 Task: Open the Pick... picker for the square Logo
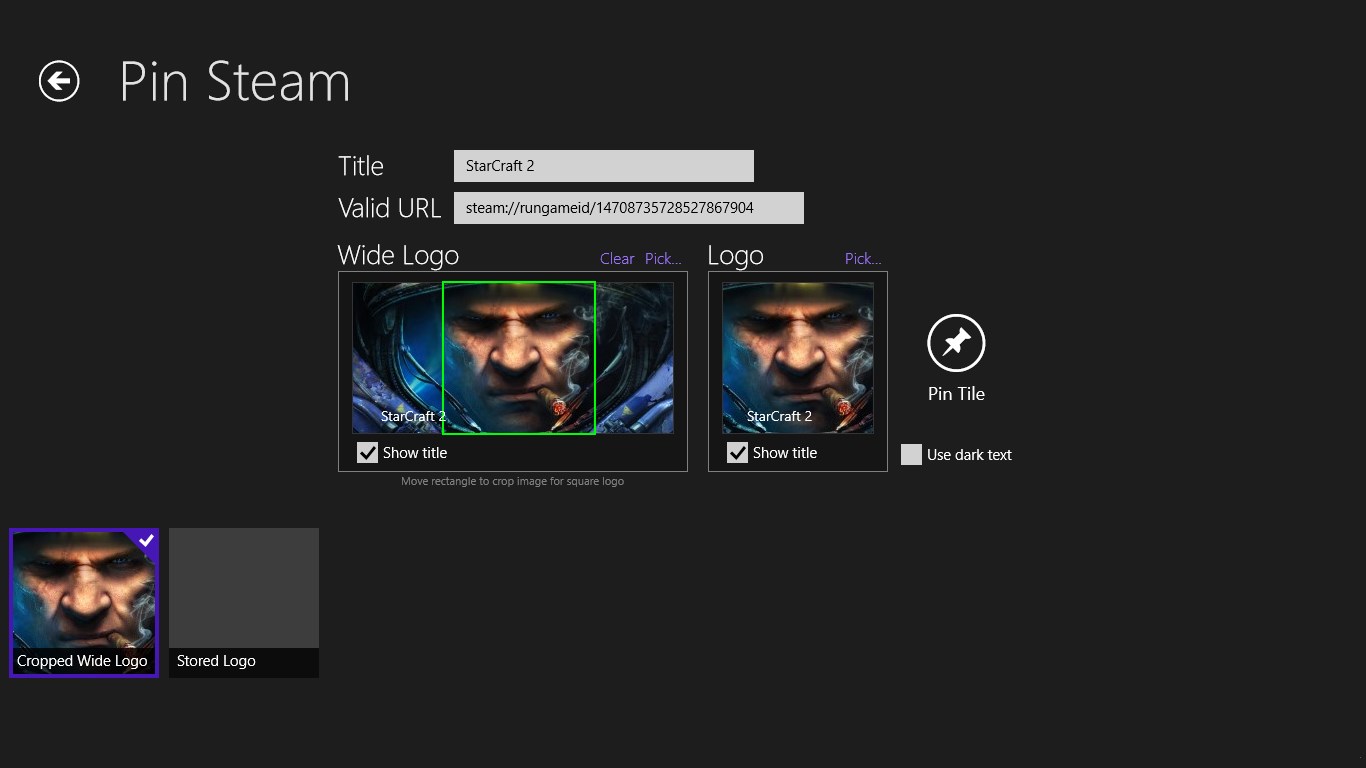tap(862, 258)
